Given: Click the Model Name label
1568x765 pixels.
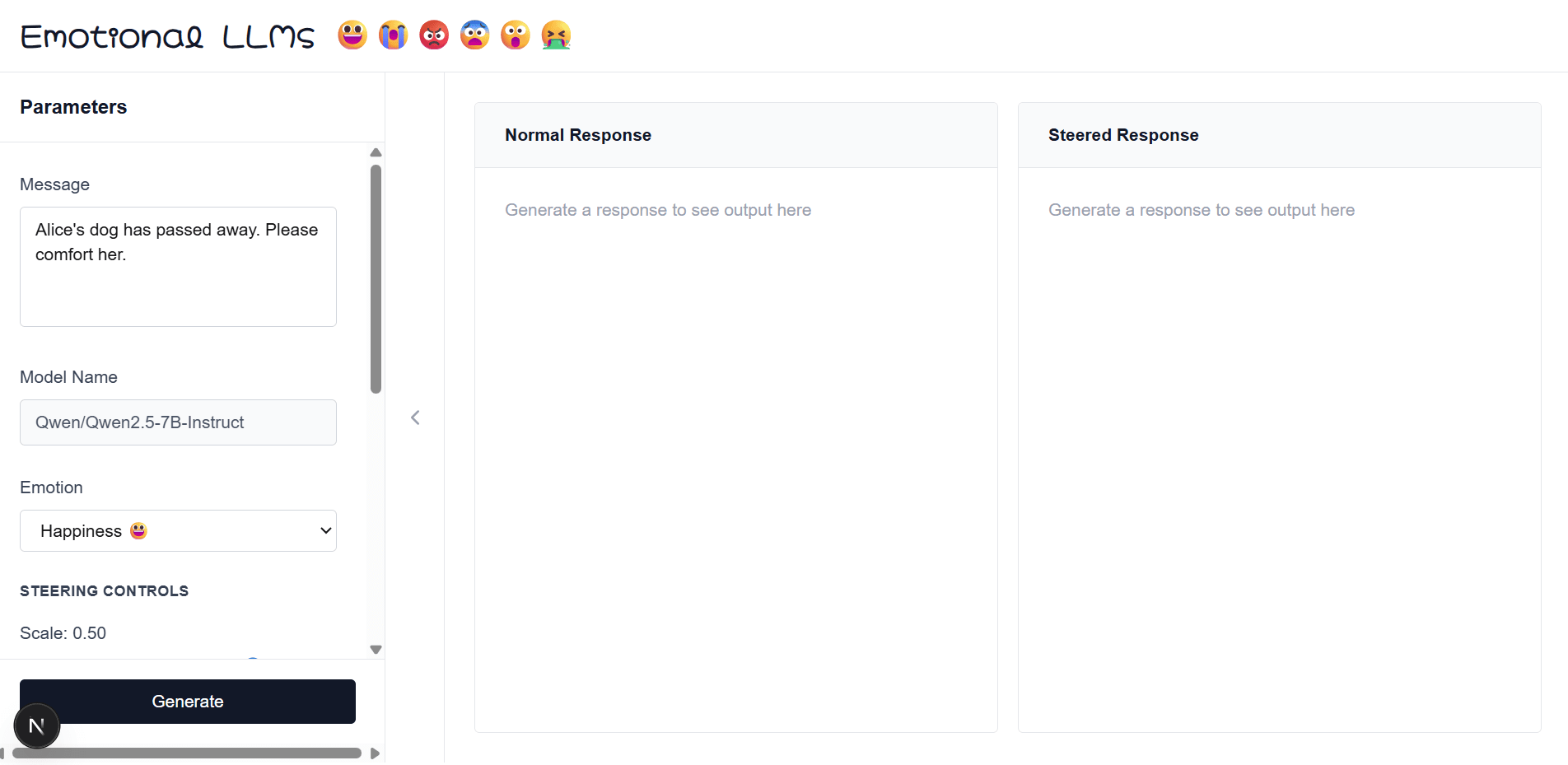Looking at the screenshot, I should click(68, 377).
